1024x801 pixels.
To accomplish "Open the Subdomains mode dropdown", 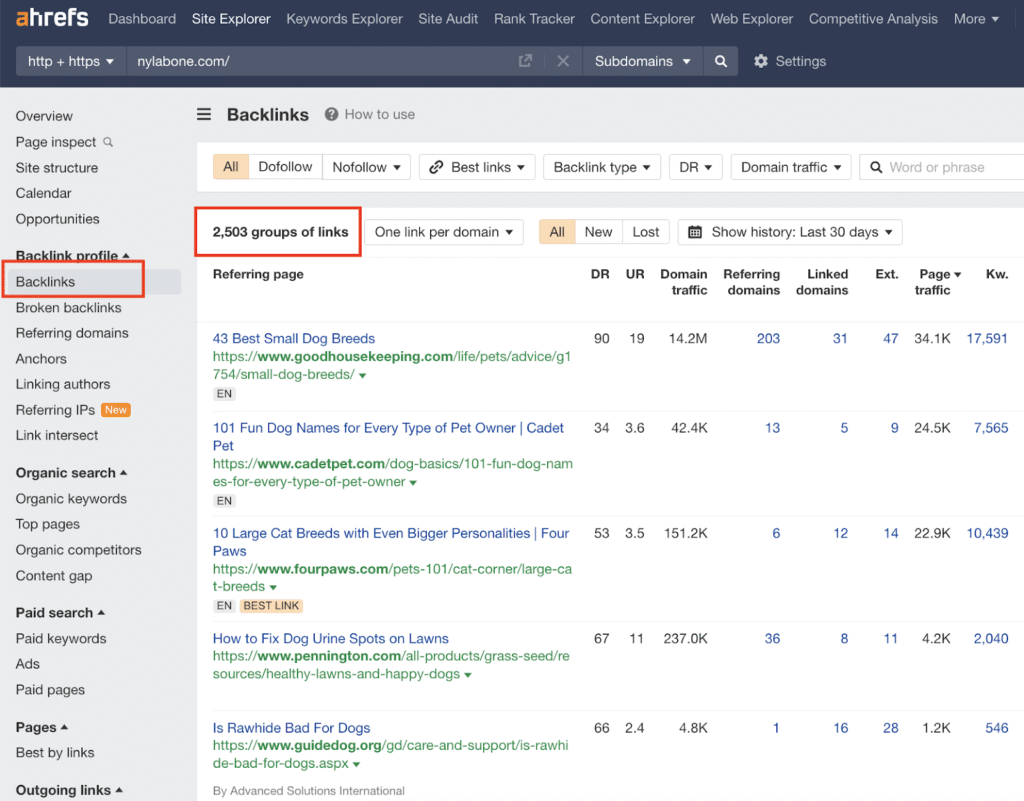I will (643, 61).
